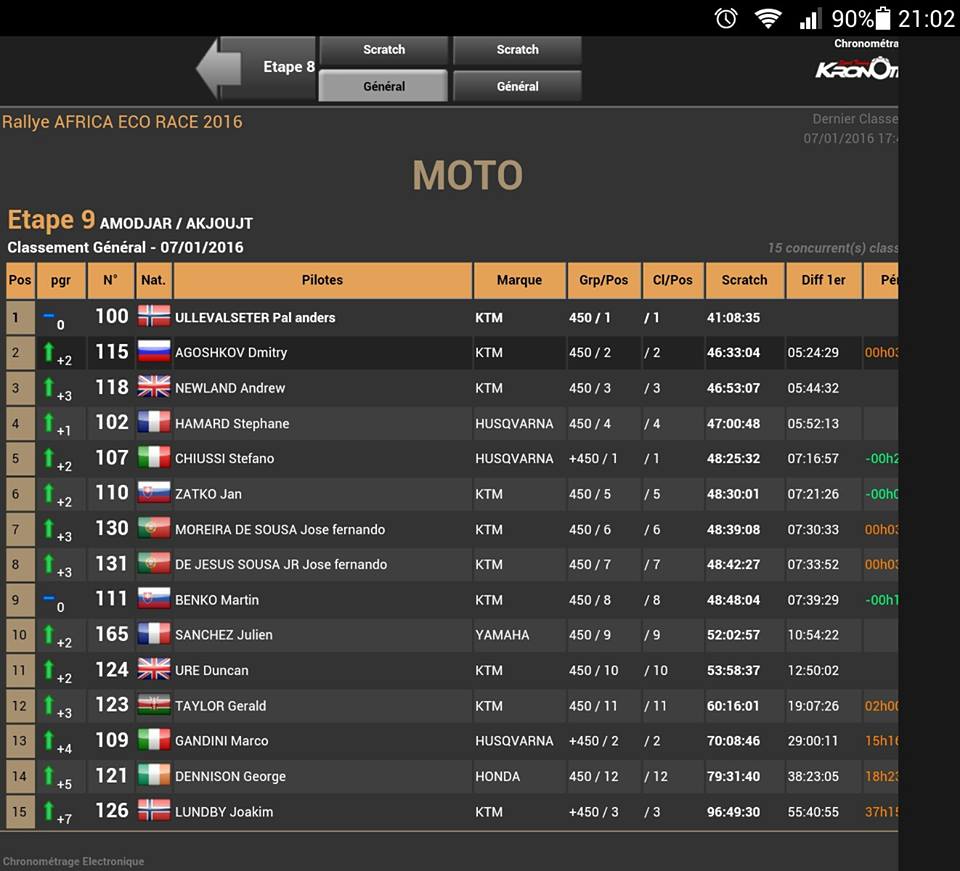Tap the battery icon in status bar

[x=883, y=18]
